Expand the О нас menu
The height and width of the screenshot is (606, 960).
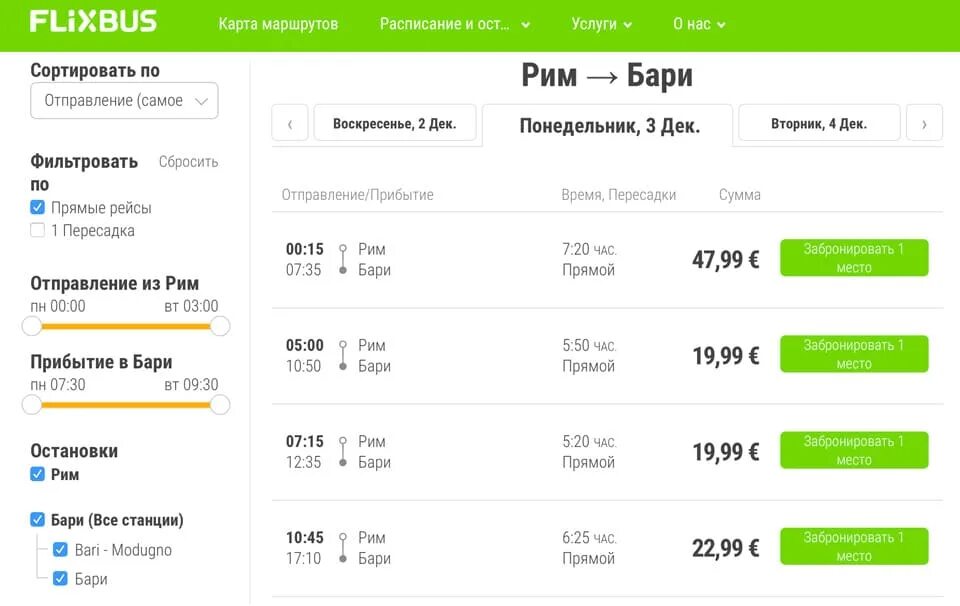pyautogui.click(x=699, y=24)
